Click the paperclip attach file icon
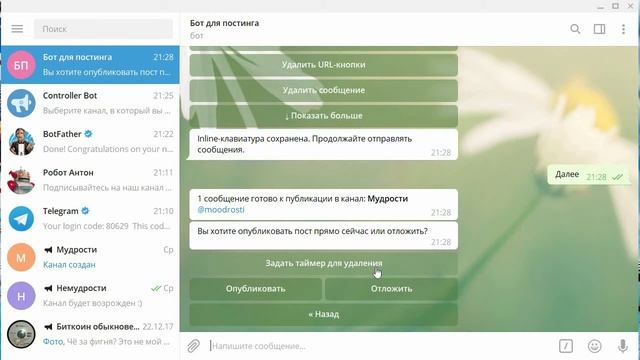The image size is (640, 360). 193,346
